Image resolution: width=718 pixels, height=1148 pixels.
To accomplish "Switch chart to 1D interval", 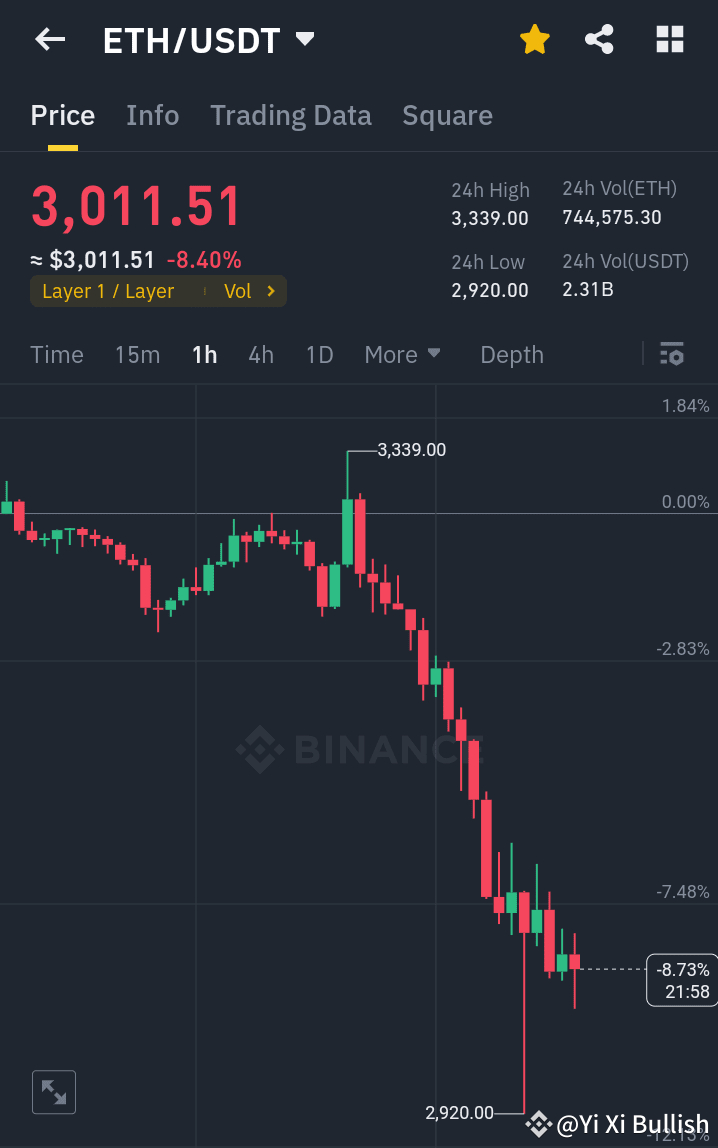I will (319, 354).
